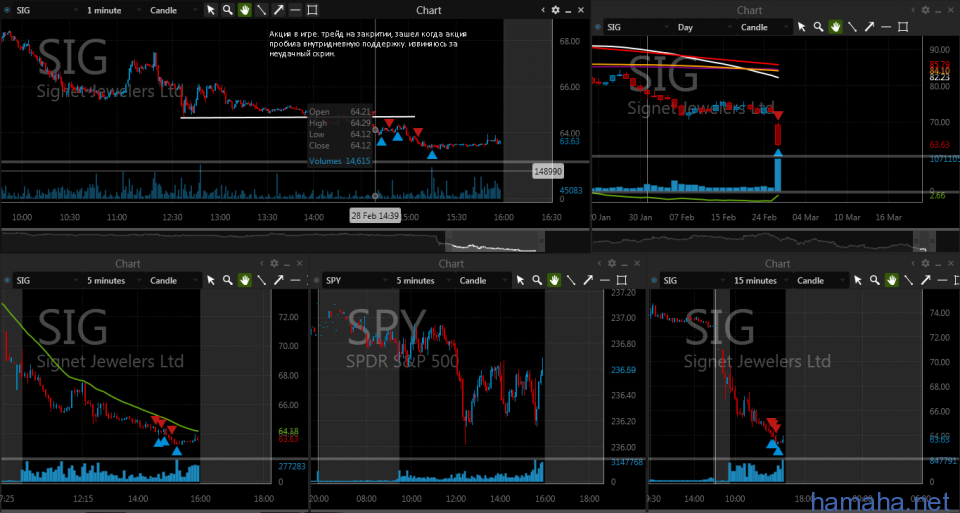Open the settings gear of the Day chart panel

[x=925, y=10]
